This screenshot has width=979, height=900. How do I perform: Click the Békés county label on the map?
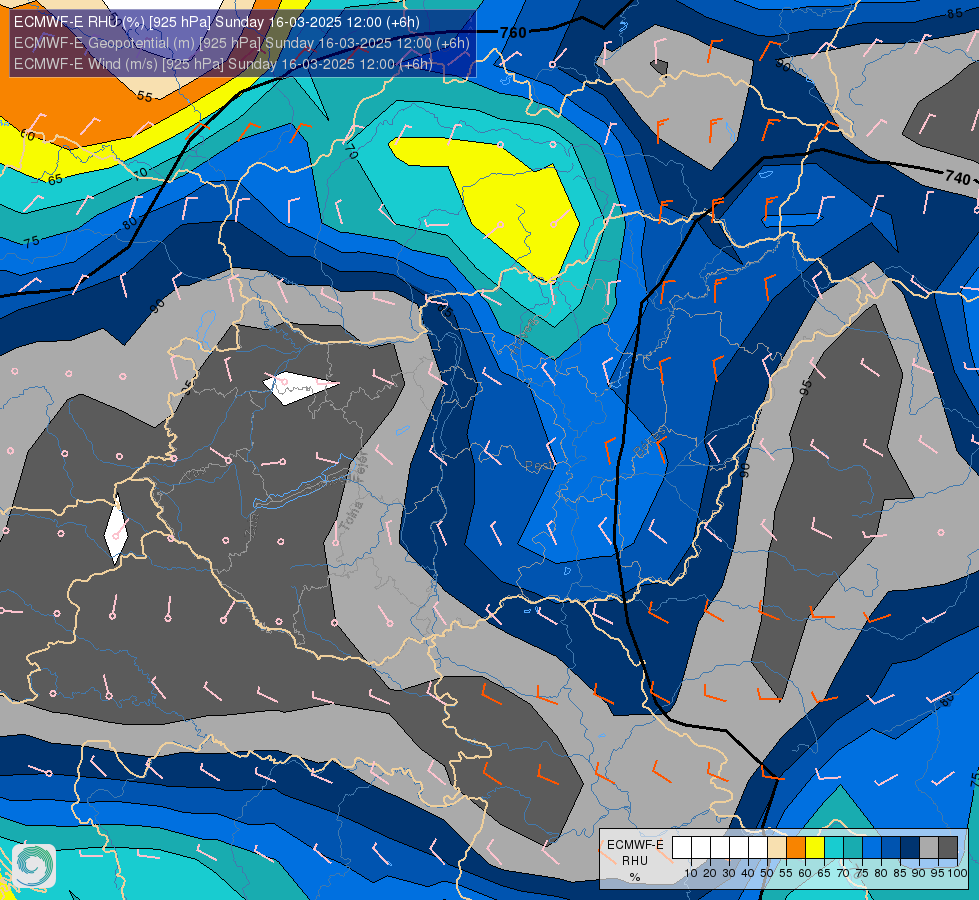click(x=649, y=442)
